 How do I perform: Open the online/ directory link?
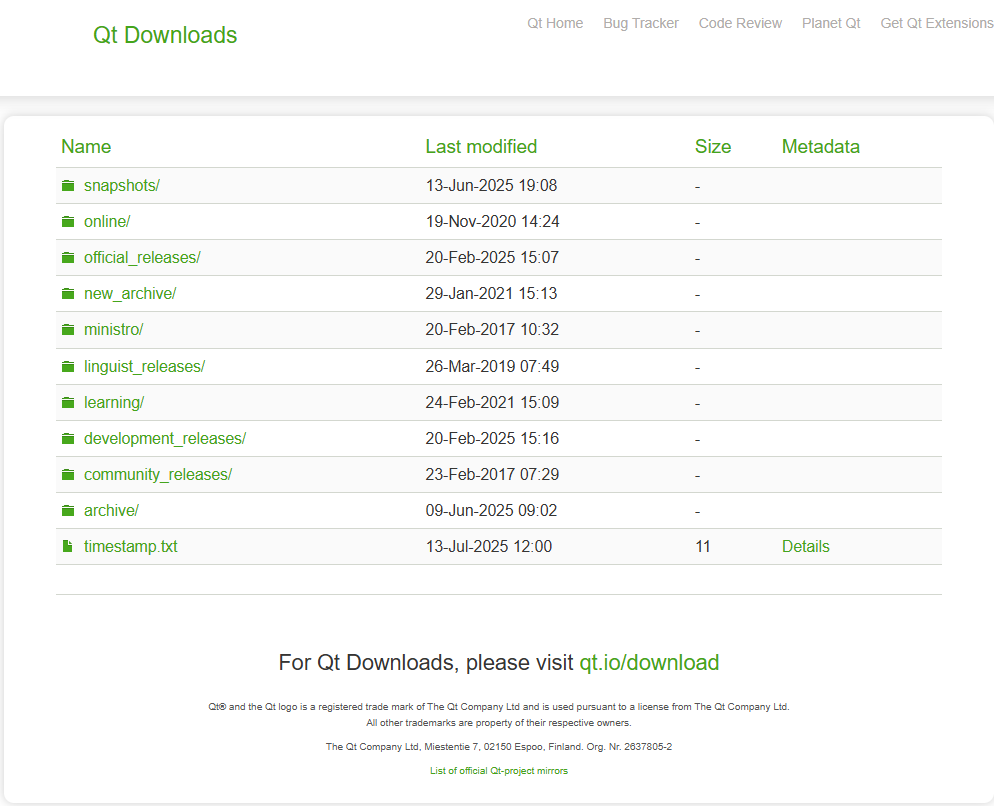click(107, 221)
